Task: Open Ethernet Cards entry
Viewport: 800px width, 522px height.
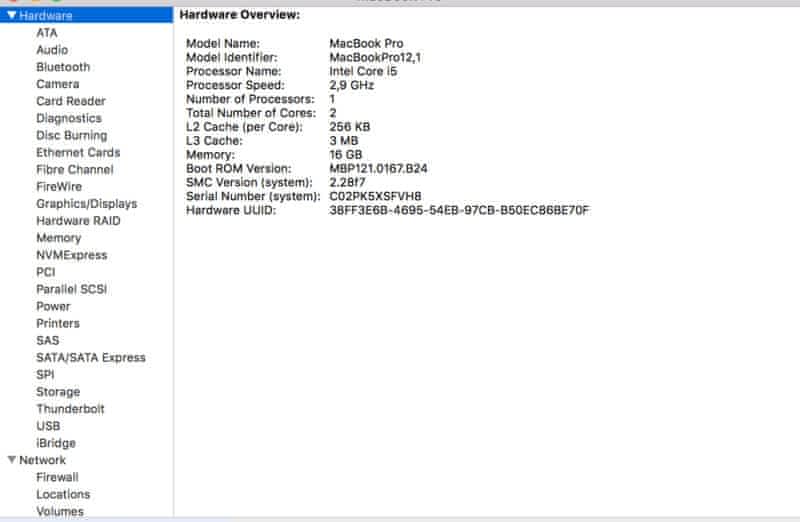Action: click(78, 153)
